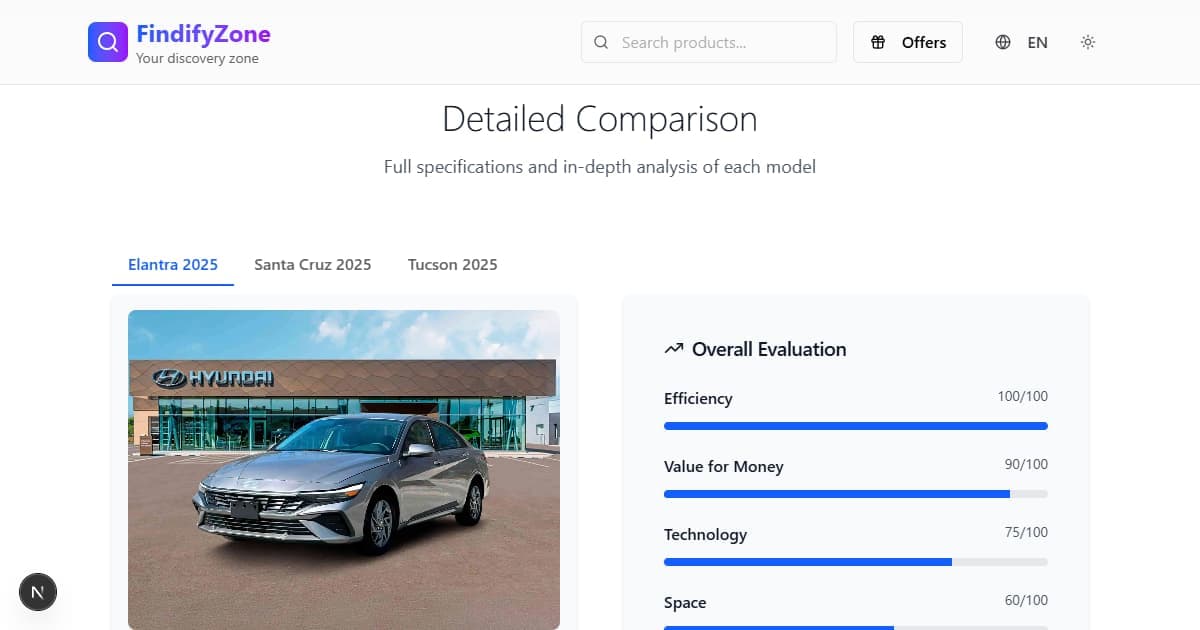
Task: Open the EN language selector
Action: coord(1022,42)
